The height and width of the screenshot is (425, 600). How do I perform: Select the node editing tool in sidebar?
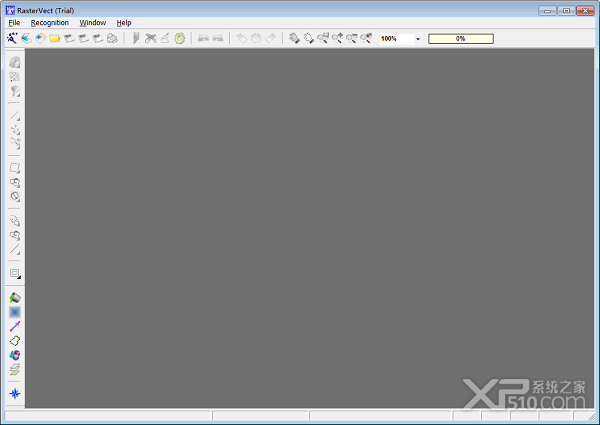click(15, 130)
